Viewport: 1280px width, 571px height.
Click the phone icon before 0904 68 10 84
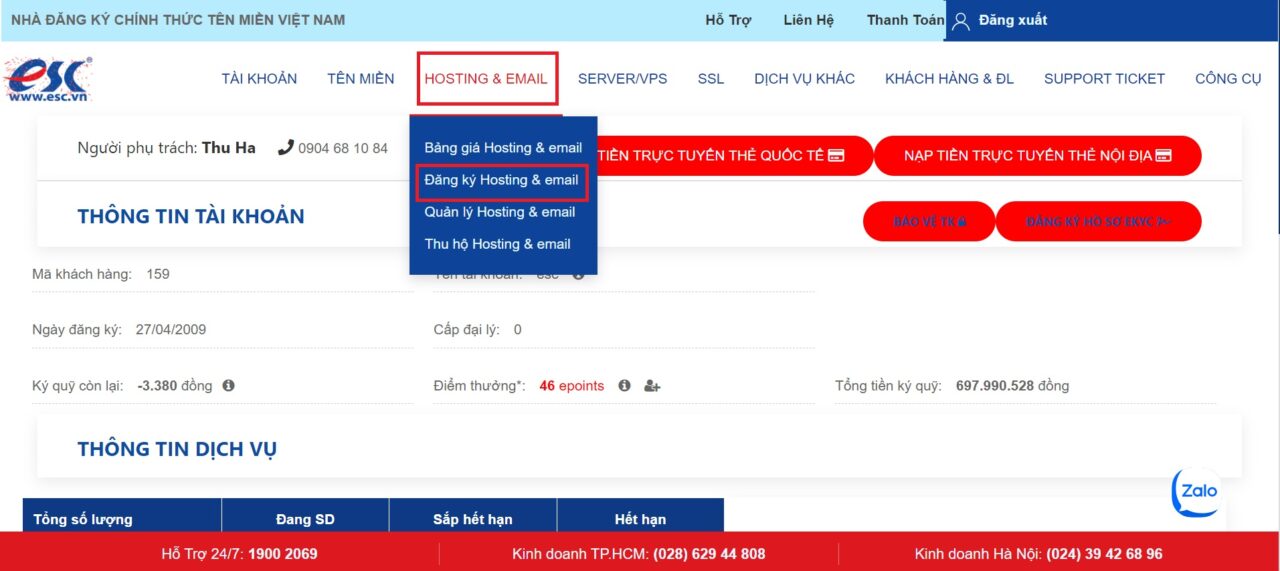point(286,148)
